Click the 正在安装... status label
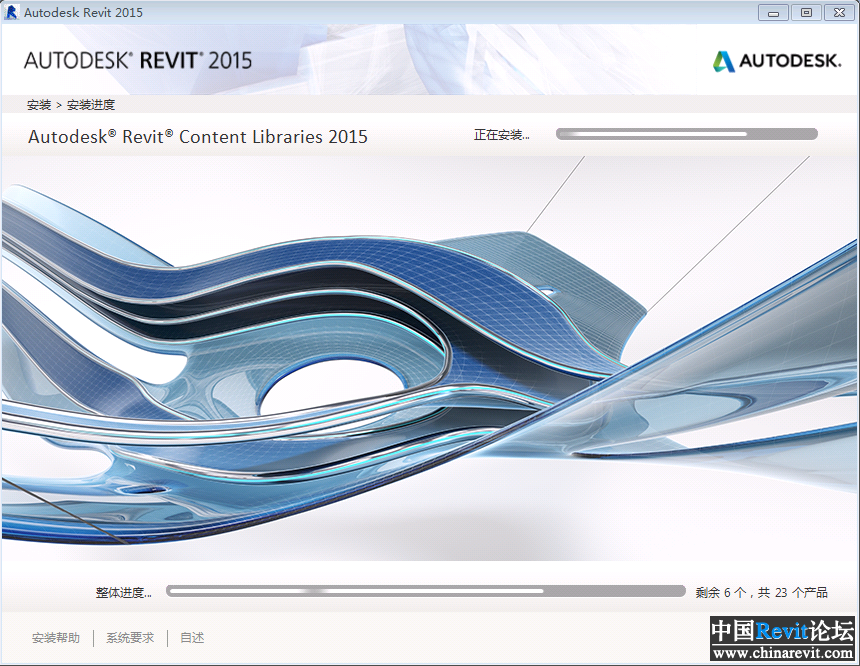Viewport: 860px width, 666px height. (502, 135)
